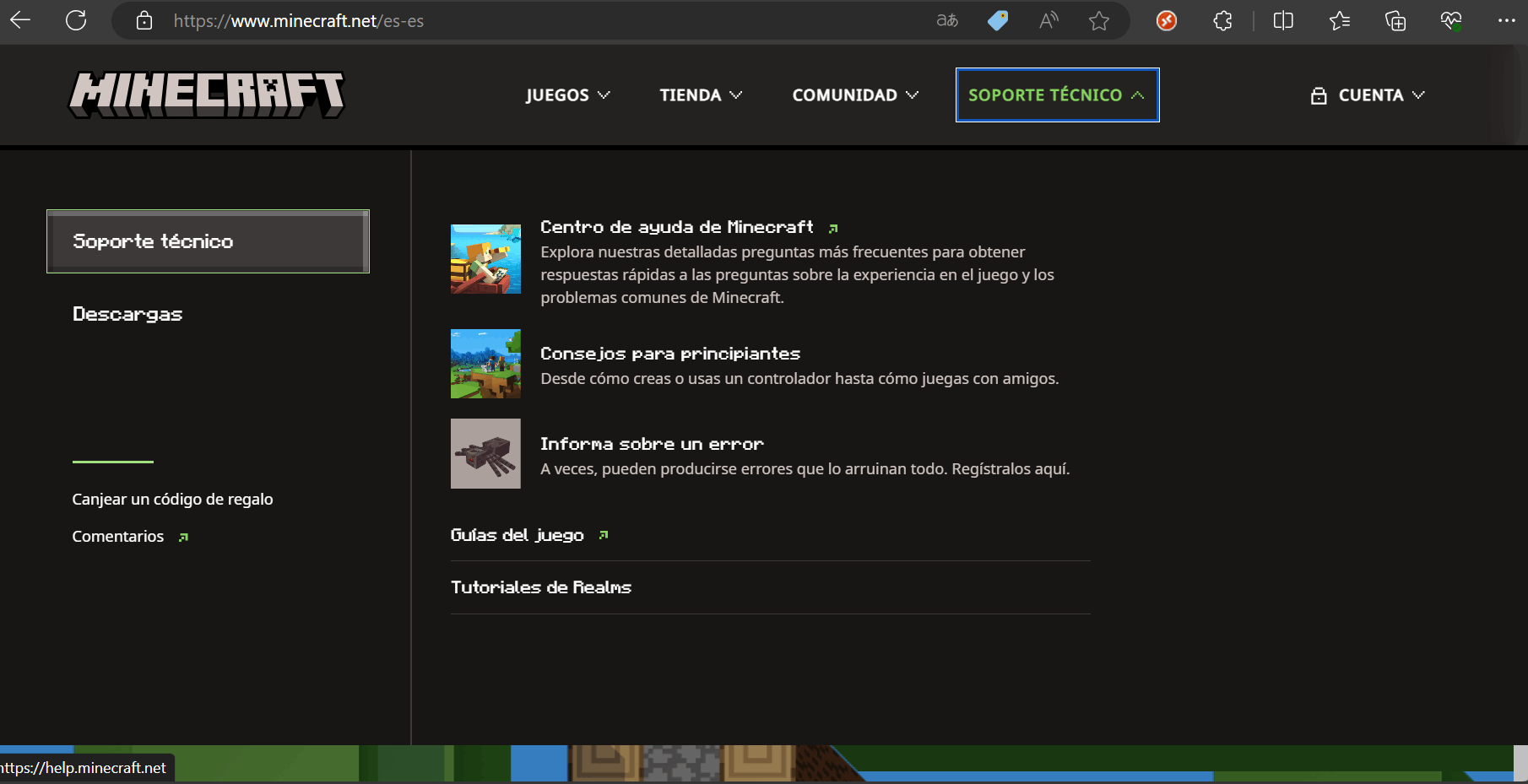Open the Favorites list

(x=1339, y=20)
